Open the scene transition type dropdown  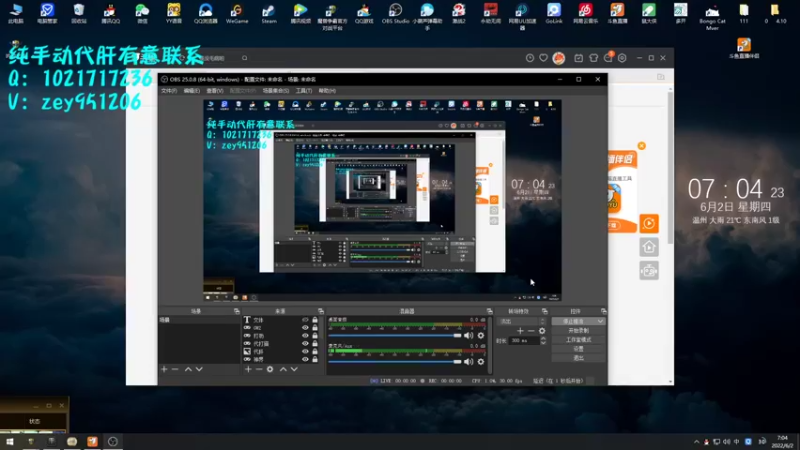pyautogui.click(x=523, y=321)
